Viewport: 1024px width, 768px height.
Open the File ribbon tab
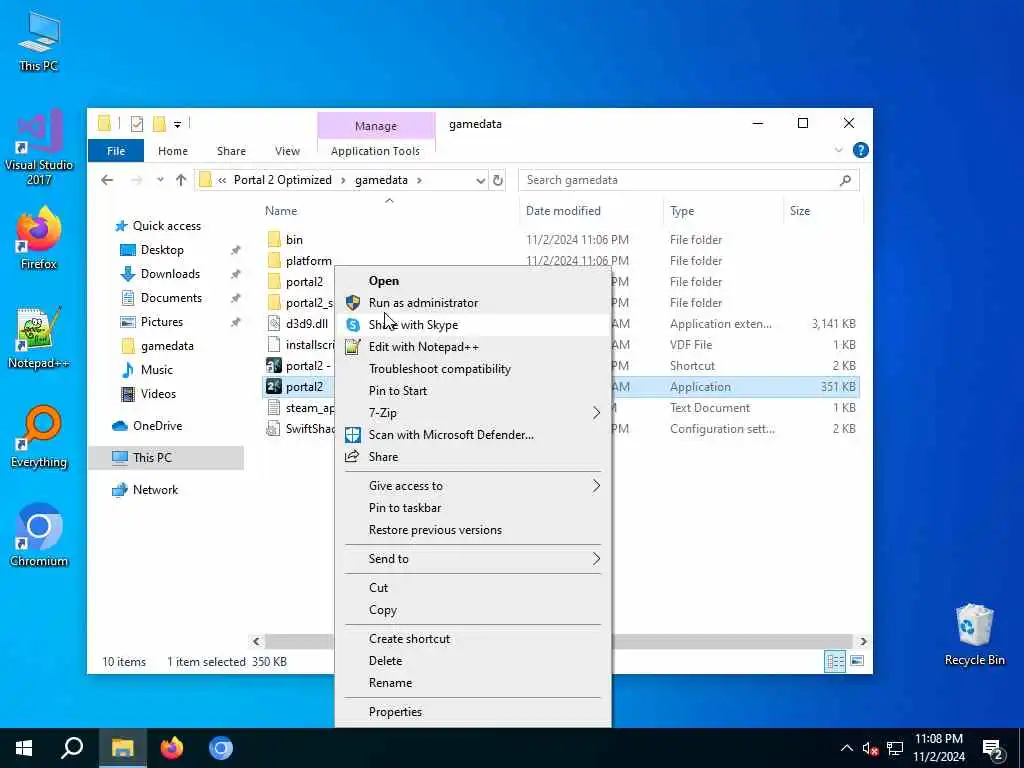(x=116, y=151)
